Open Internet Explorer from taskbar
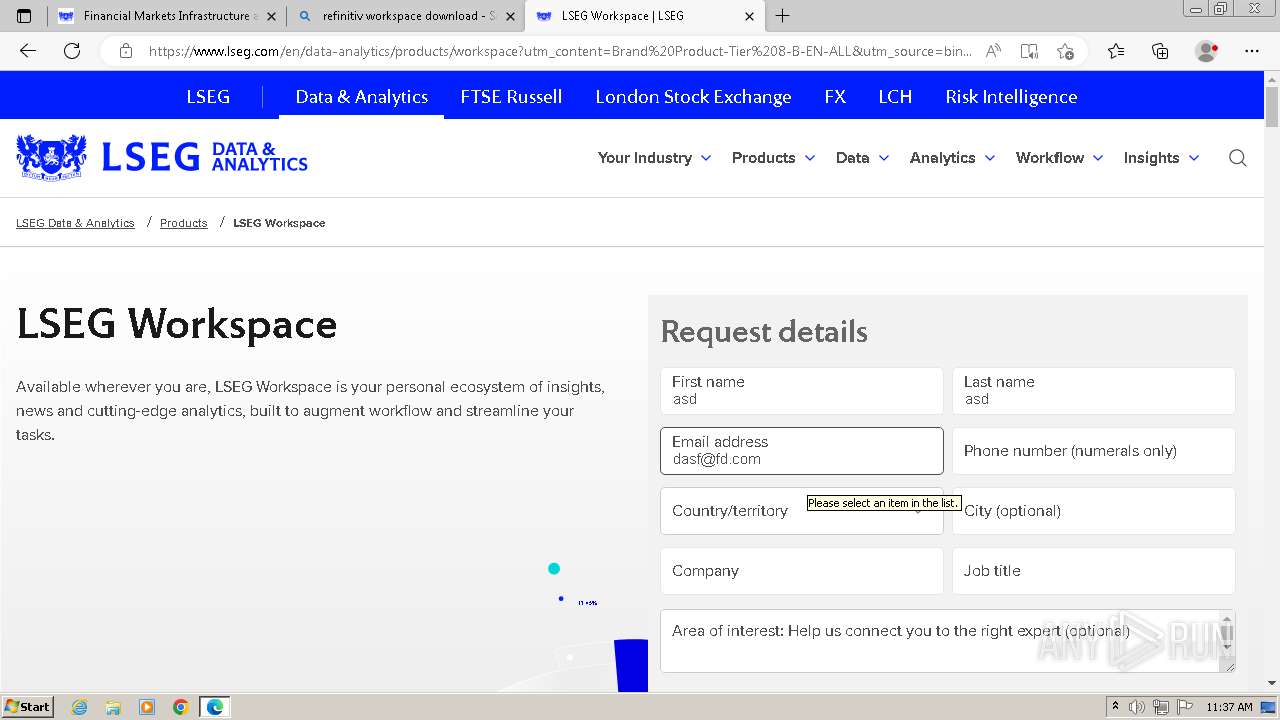The width and height of the screenshot is (1280, 720). [x=79, y=707]
